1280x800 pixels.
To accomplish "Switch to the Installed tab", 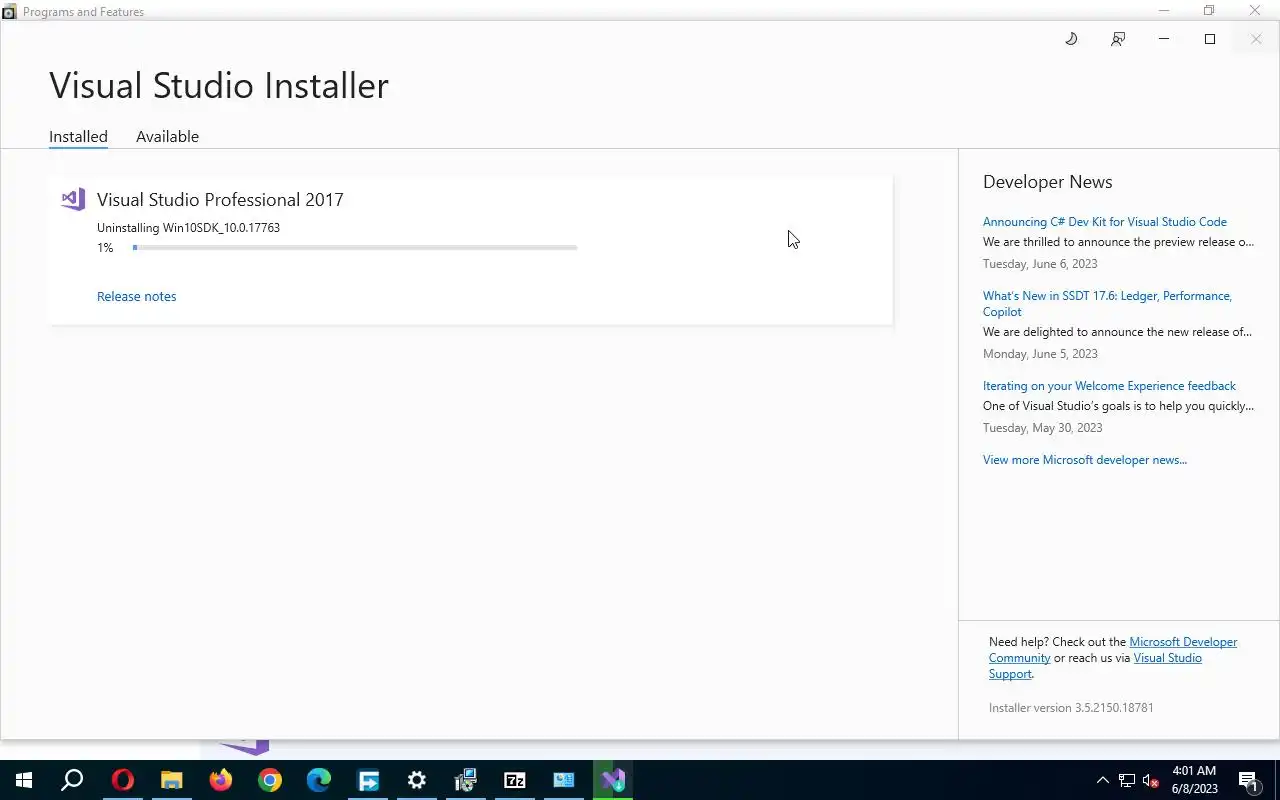I will coord(78,137).
